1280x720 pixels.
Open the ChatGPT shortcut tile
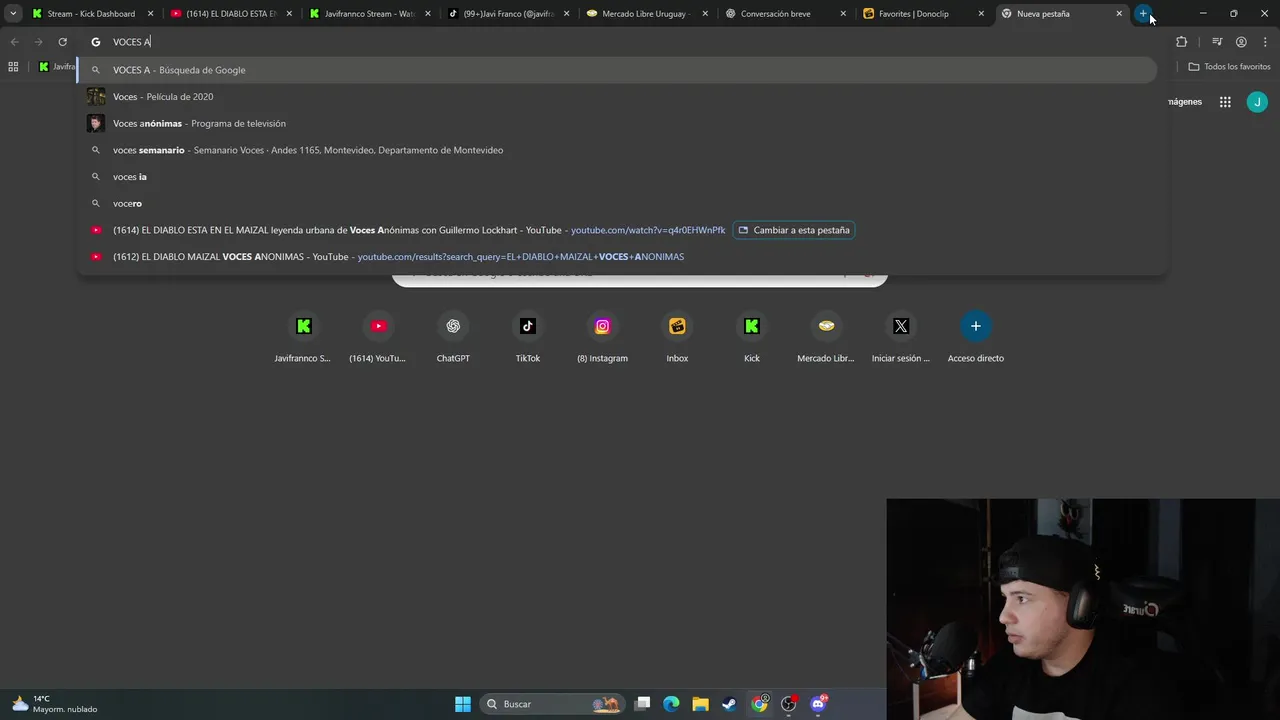(x=453, y=338)
